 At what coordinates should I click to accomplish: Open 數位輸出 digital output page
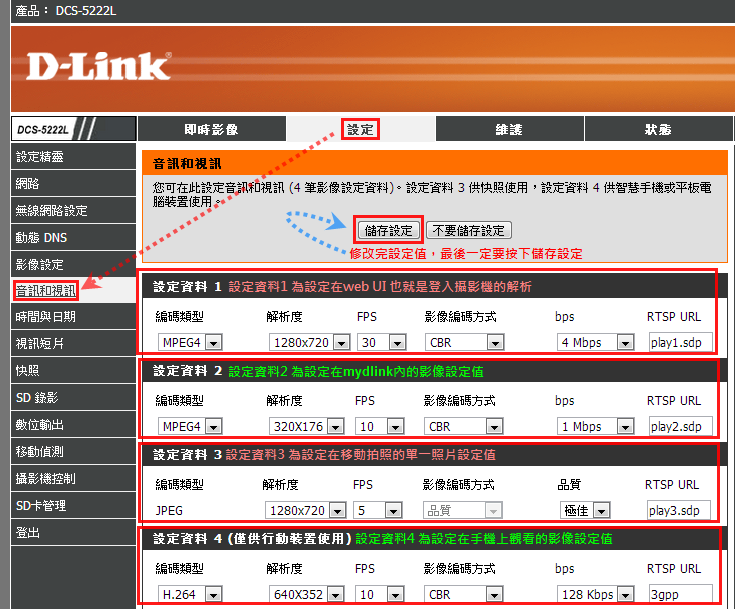pos(74,425)
